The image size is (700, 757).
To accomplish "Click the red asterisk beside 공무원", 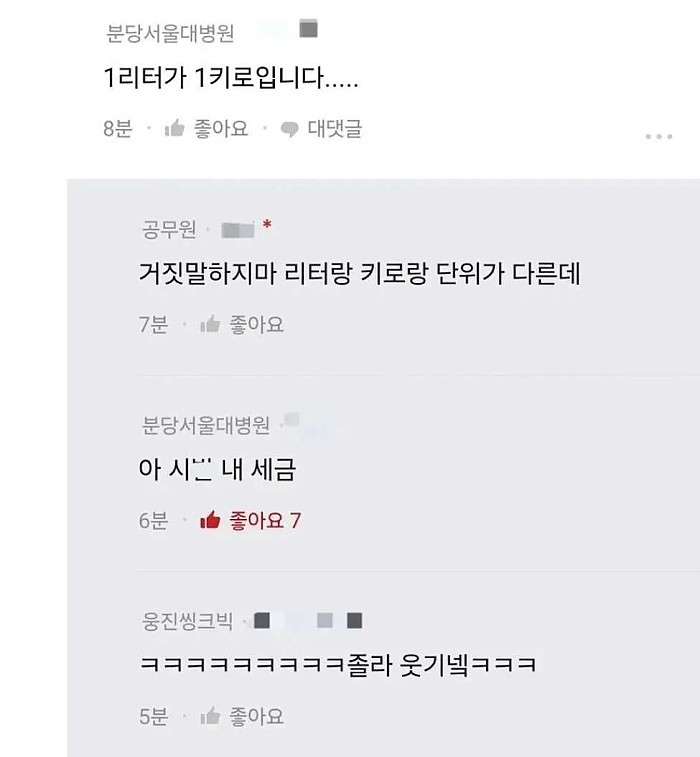I will pyautogui.click(x=267, y=224).
